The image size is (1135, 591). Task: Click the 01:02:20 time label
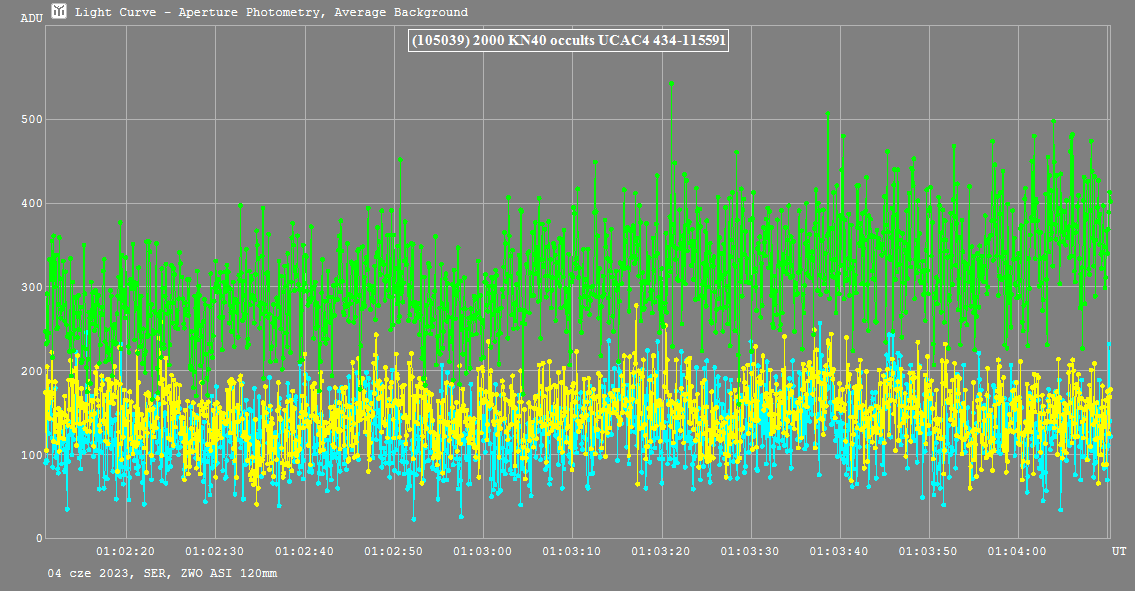(x=126, y=551)
